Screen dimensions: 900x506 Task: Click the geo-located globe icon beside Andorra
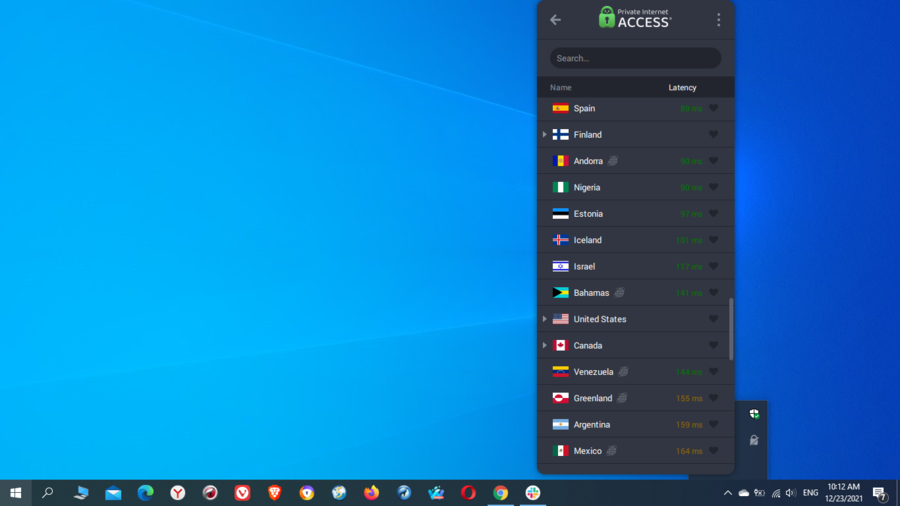612,161
